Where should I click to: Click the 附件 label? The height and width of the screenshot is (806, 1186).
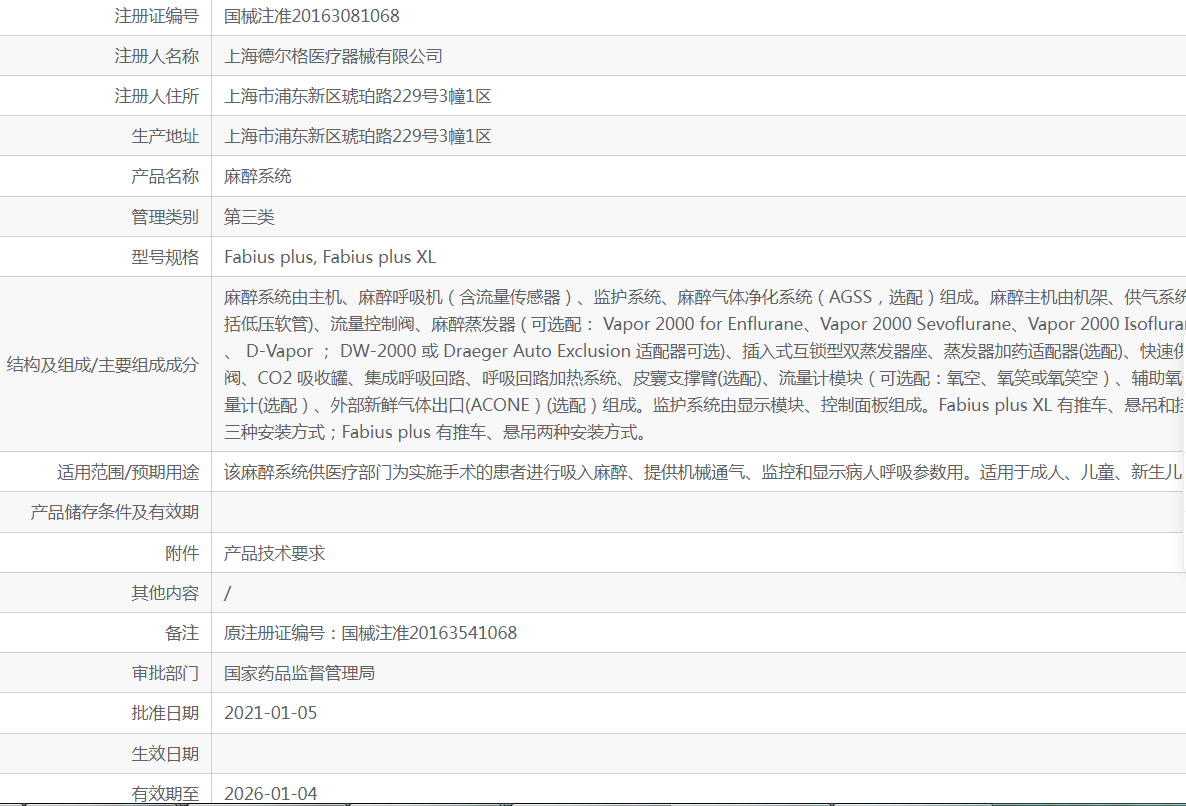tap(182, 553)
